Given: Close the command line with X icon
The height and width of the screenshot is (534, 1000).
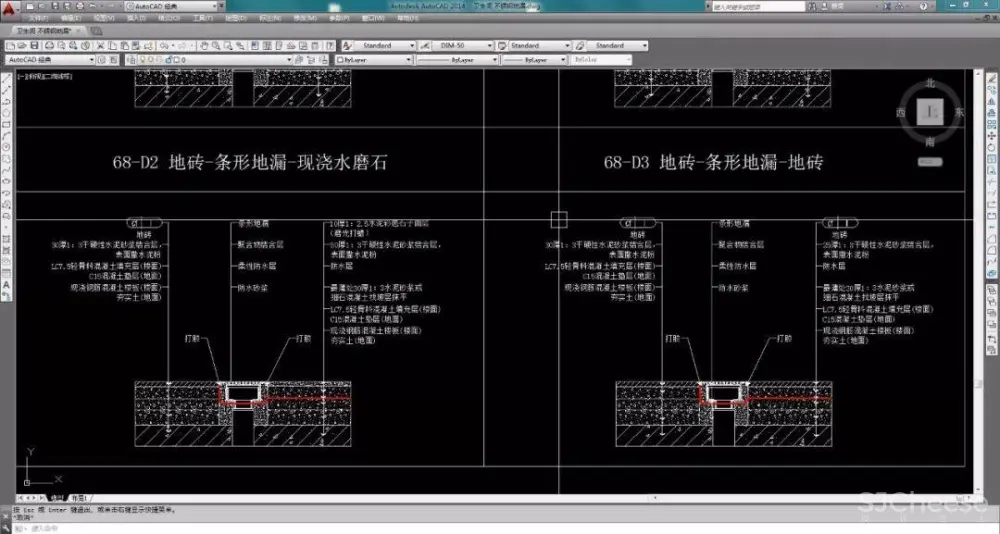Looking at the screenshot, I should click(x=6, y=516).
